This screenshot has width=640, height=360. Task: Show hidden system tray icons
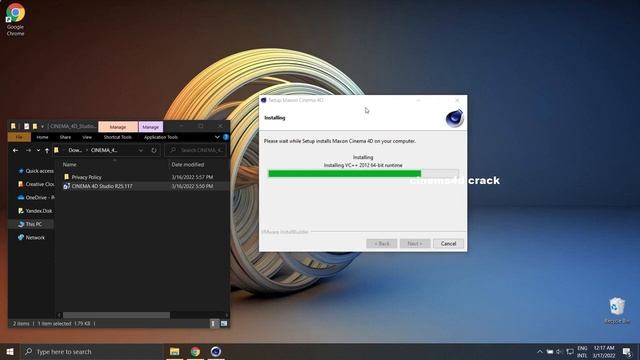[x=540, y=351]
